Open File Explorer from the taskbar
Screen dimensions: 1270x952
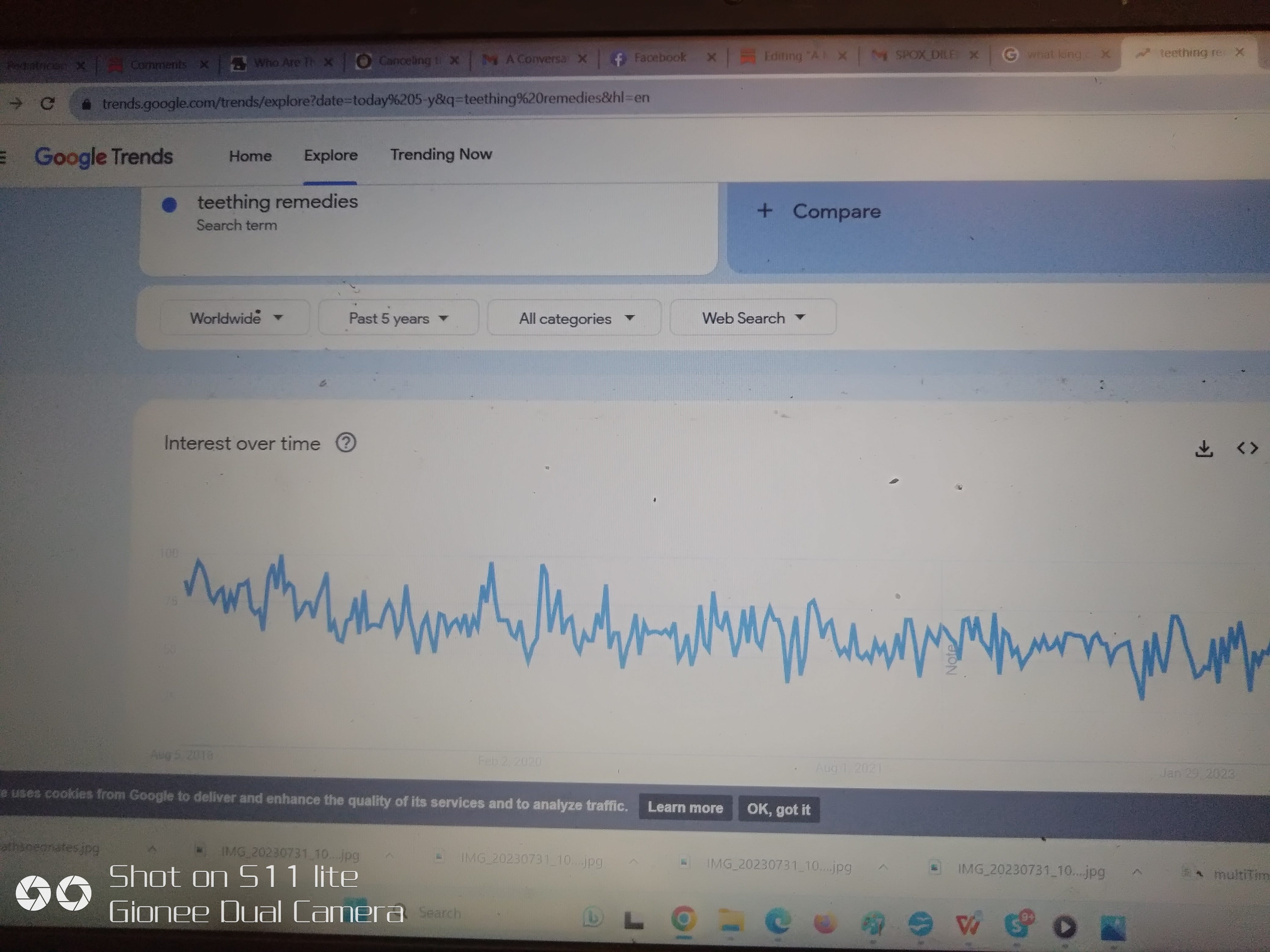[731, 921]
